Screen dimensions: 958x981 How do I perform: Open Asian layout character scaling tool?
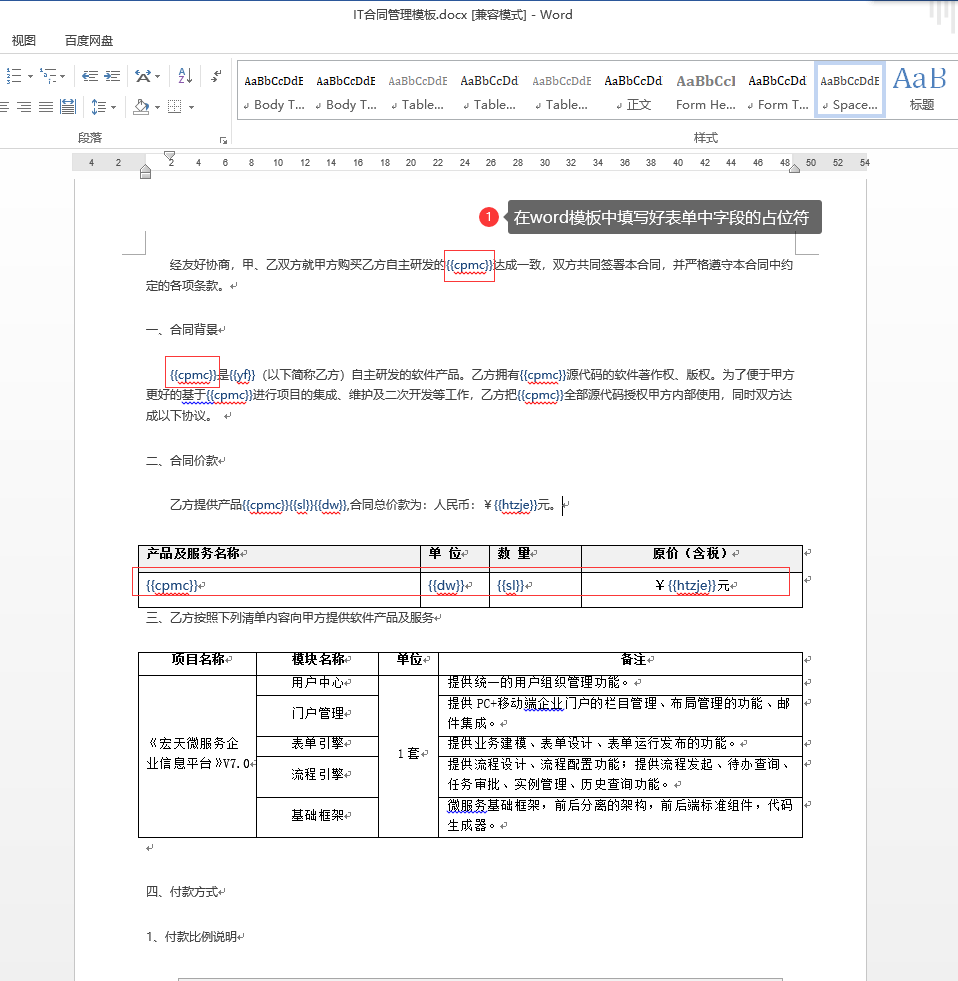[x=143, y=76]
